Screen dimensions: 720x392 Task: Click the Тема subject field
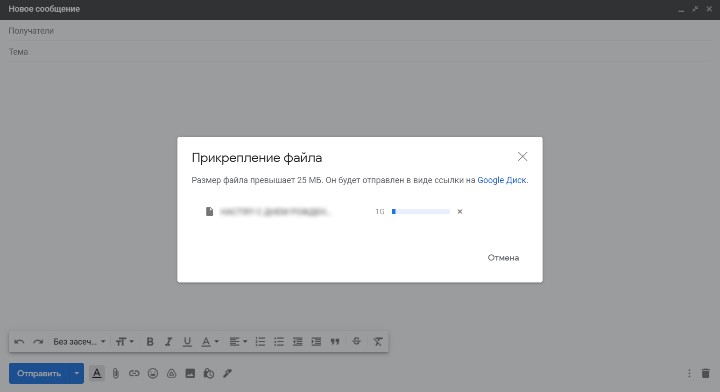[360, 52]
